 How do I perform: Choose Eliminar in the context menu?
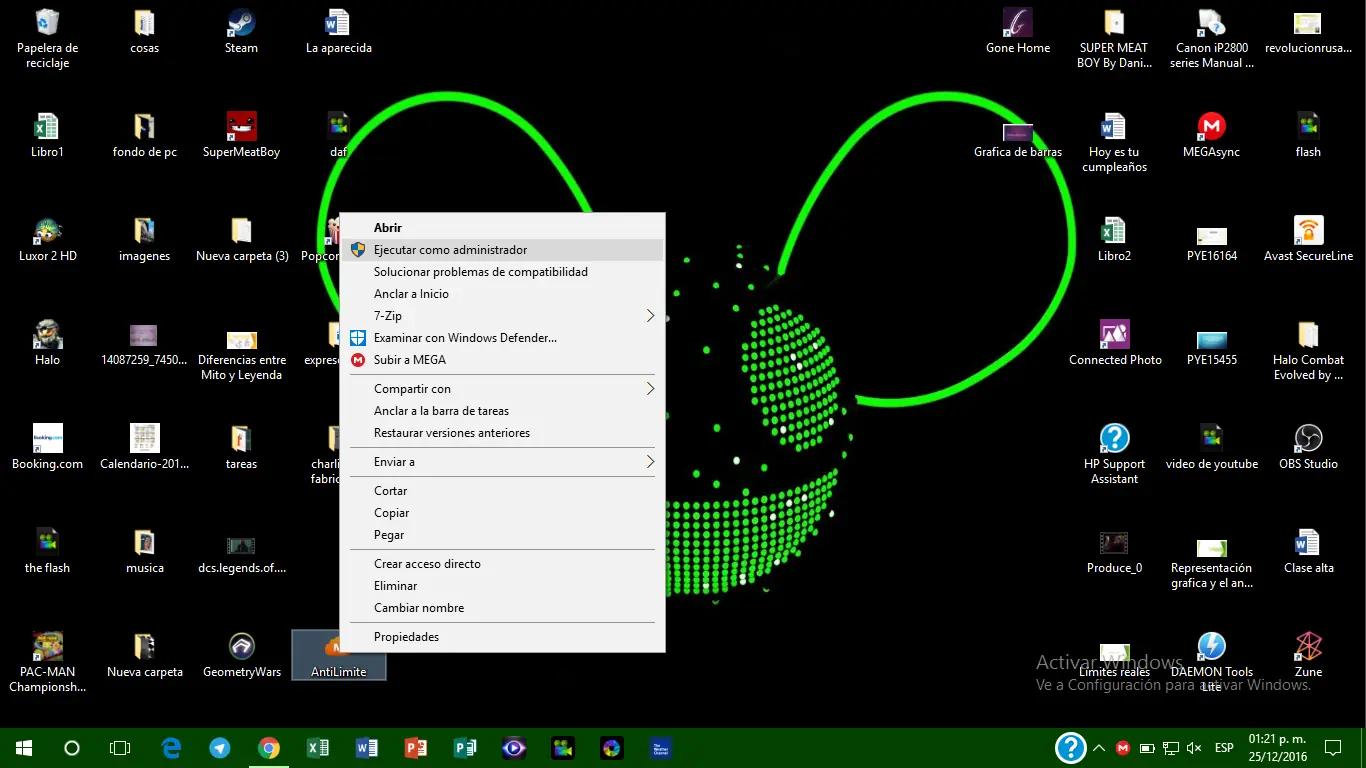pos(503,586)
